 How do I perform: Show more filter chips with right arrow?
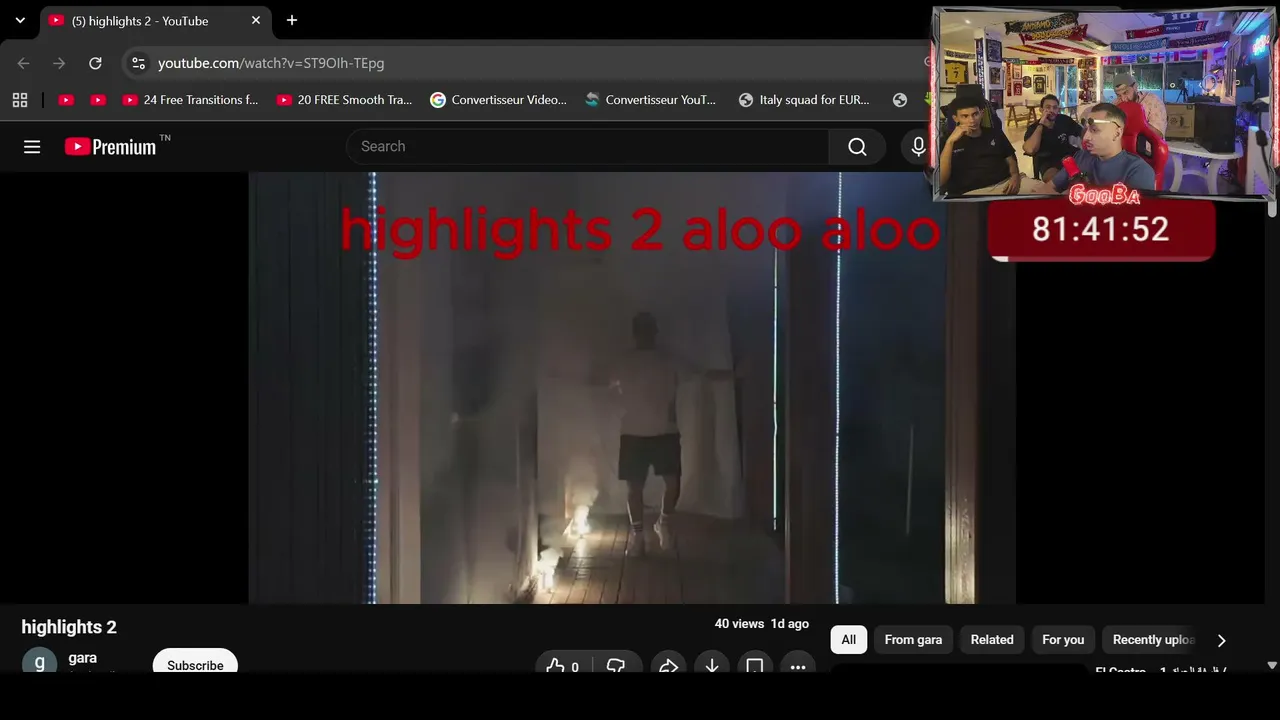pyautogui.click(x=1221, y=640)
